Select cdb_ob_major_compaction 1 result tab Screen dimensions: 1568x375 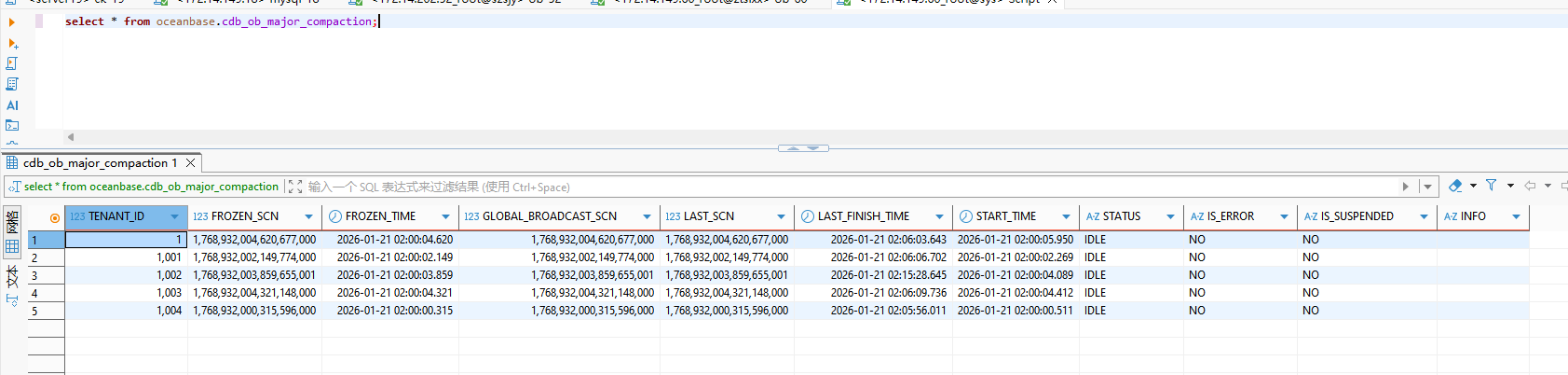[x=100, y=162]
